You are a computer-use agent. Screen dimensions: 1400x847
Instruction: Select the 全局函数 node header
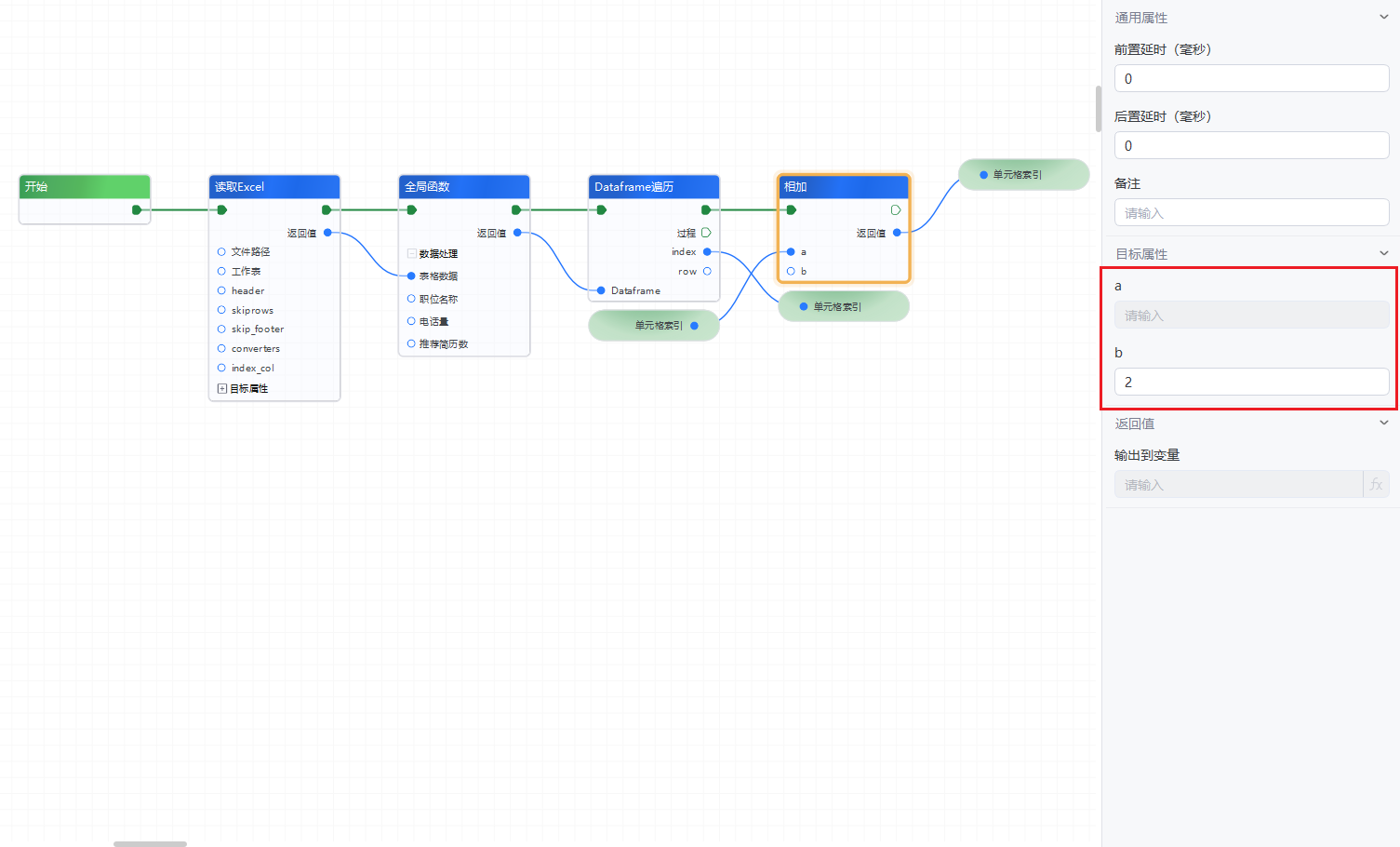pos(464,186)
